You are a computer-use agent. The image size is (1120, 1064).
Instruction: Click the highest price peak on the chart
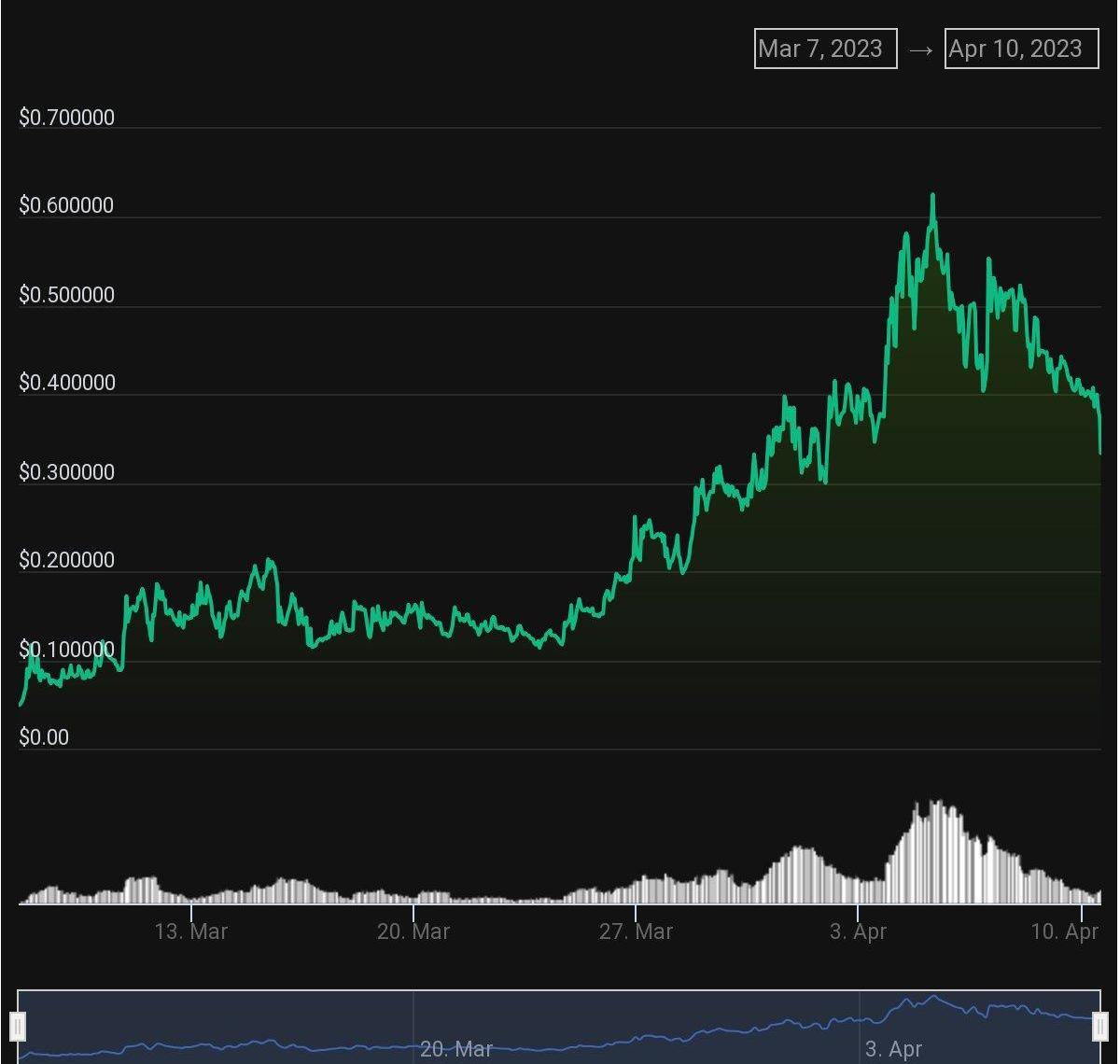931,196
